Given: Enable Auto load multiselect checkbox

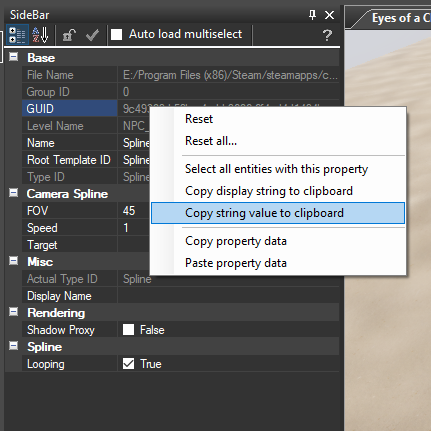Looking at the screenshot, I should 116,34.
